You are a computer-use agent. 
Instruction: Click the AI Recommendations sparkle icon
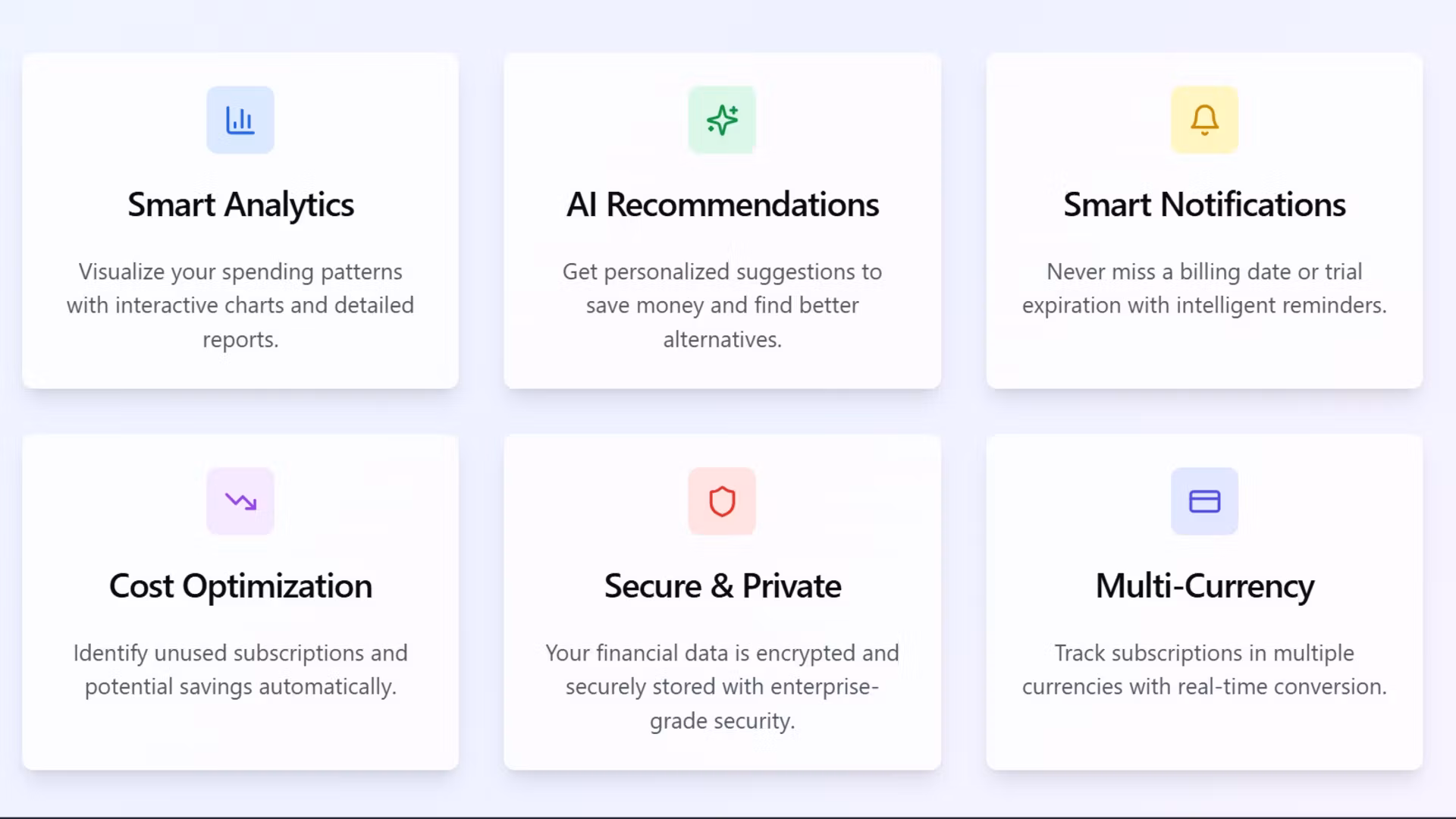point(722,120)
